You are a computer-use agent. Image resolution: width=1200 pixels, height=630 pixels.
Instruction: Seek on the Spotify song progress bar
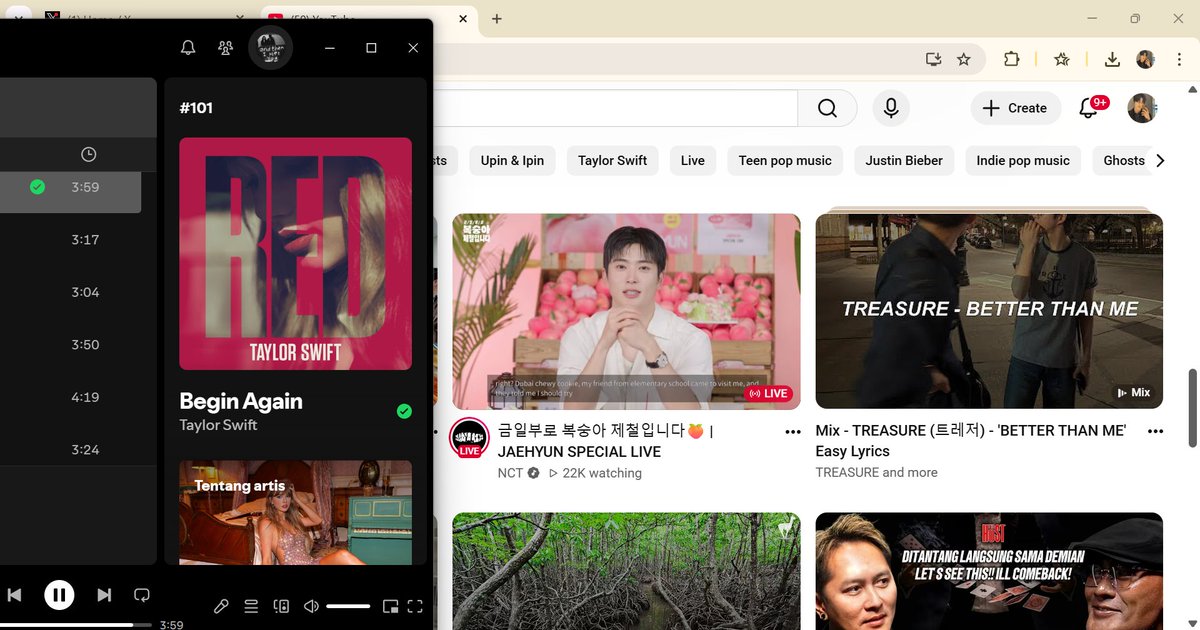tap(77, 625)
